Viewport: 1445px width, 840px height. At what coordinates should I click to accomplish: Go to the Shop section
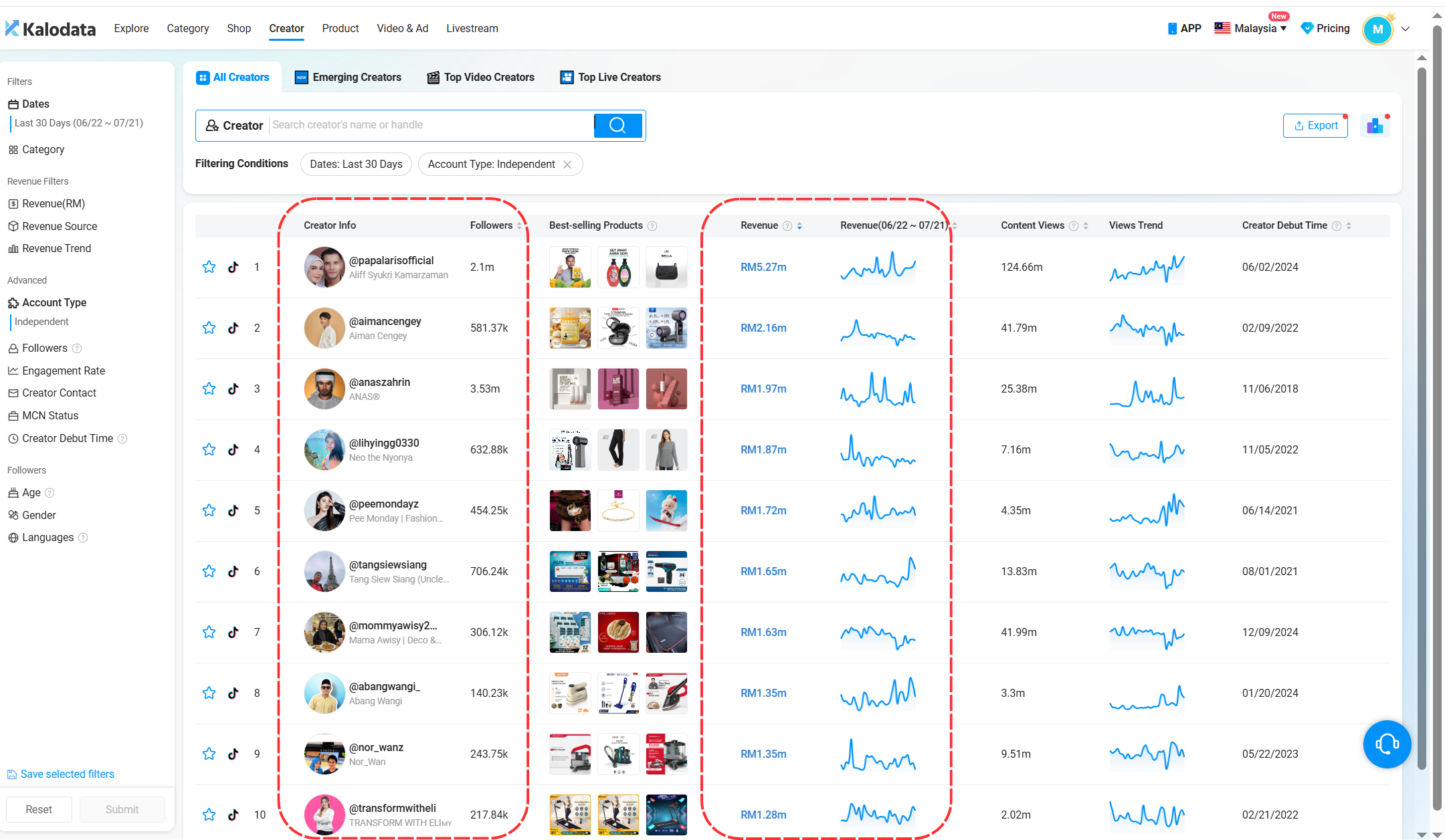(239, 29)
